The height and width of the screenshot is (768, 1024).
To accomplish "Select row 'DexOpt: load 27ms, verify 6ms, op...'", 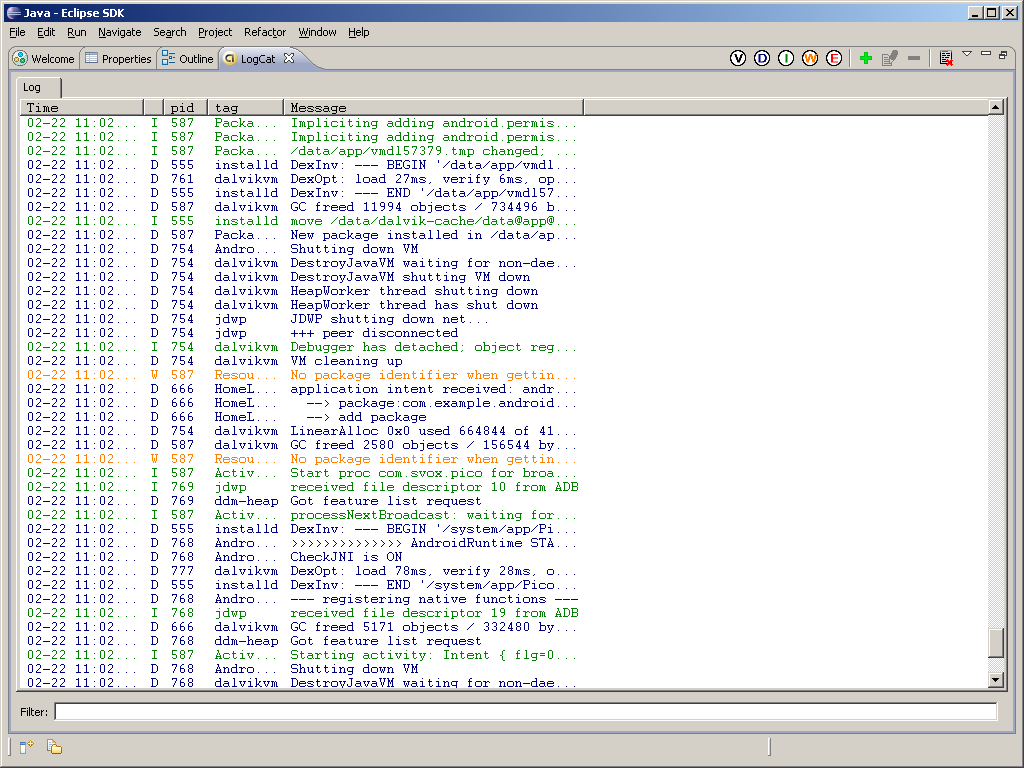I will coord(503,179).
